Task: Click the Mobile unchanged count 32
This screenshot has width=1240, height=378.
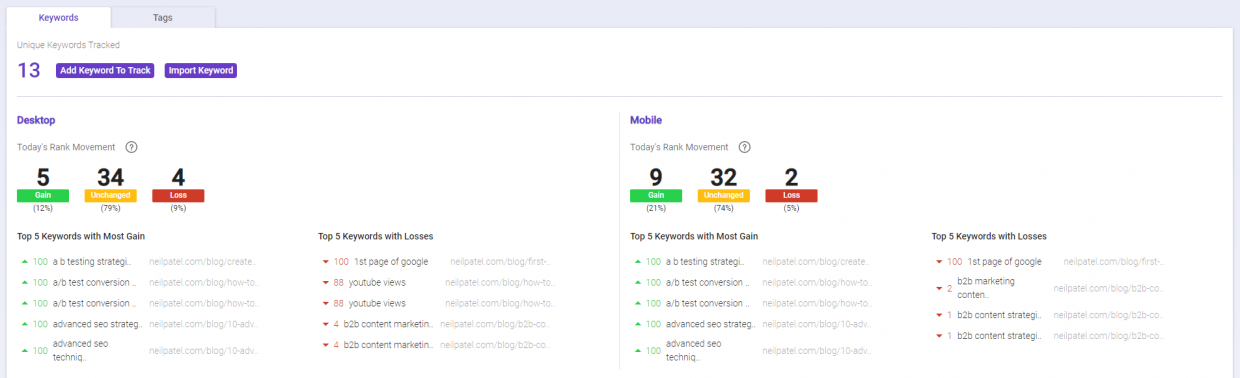Action: [723, 177]
